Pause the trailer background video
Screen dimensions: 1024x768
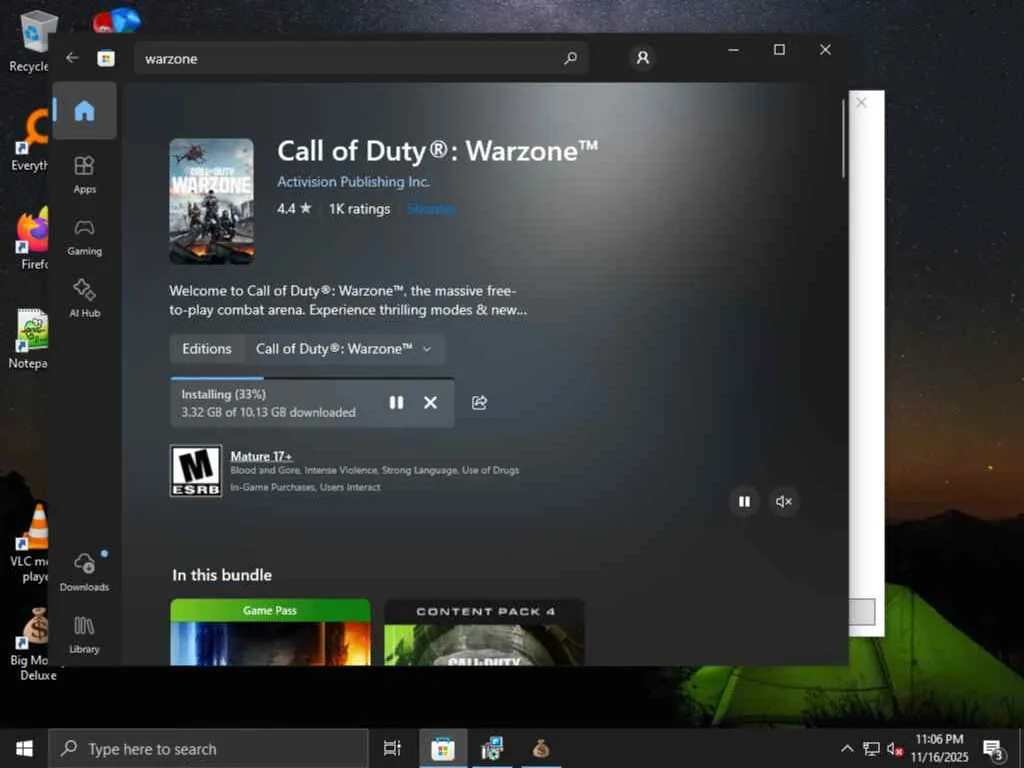pos(744,502)
